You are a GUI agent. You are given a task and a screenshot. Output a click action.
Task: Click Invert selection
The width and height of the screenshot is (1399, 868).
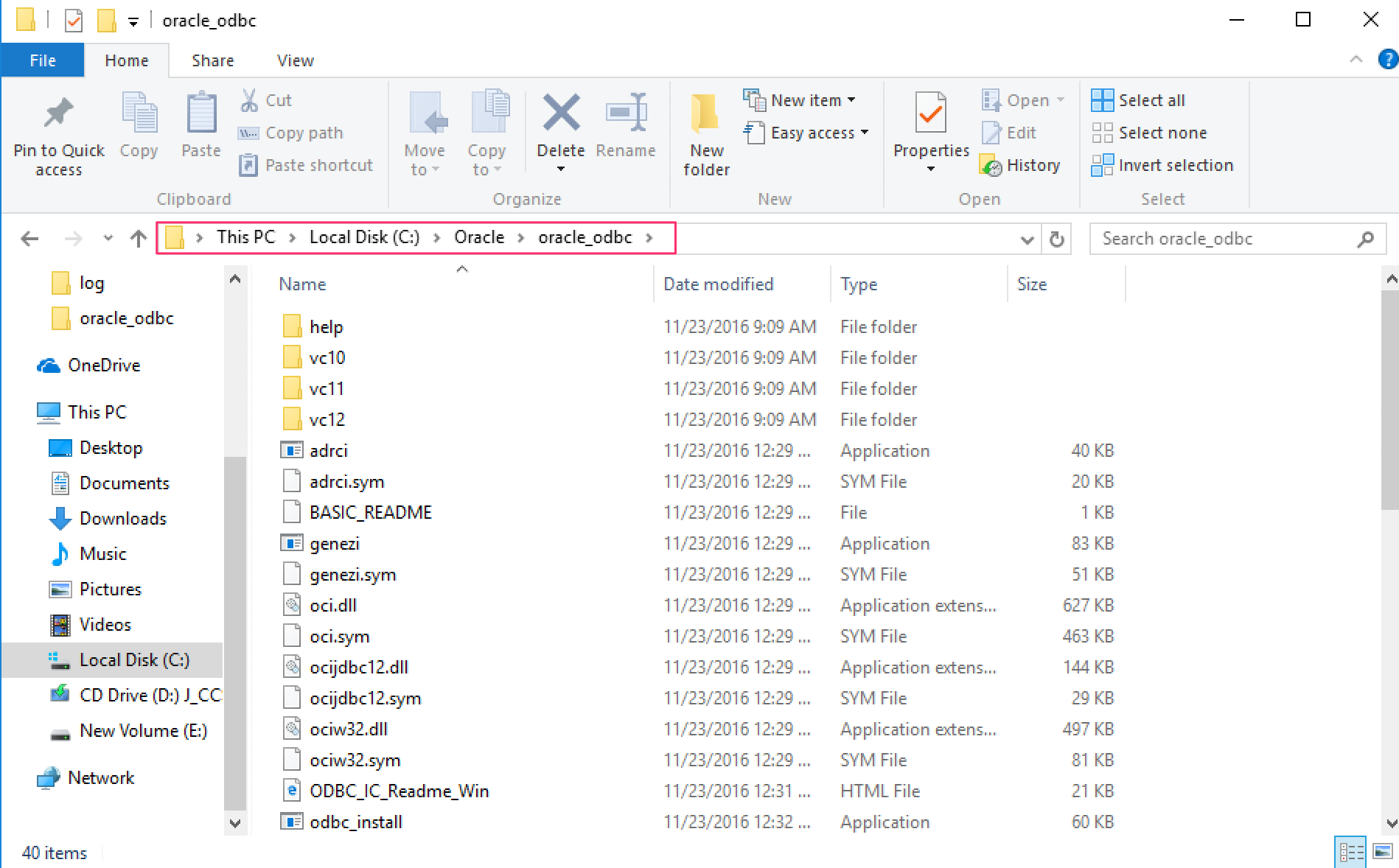point(1162,165)
